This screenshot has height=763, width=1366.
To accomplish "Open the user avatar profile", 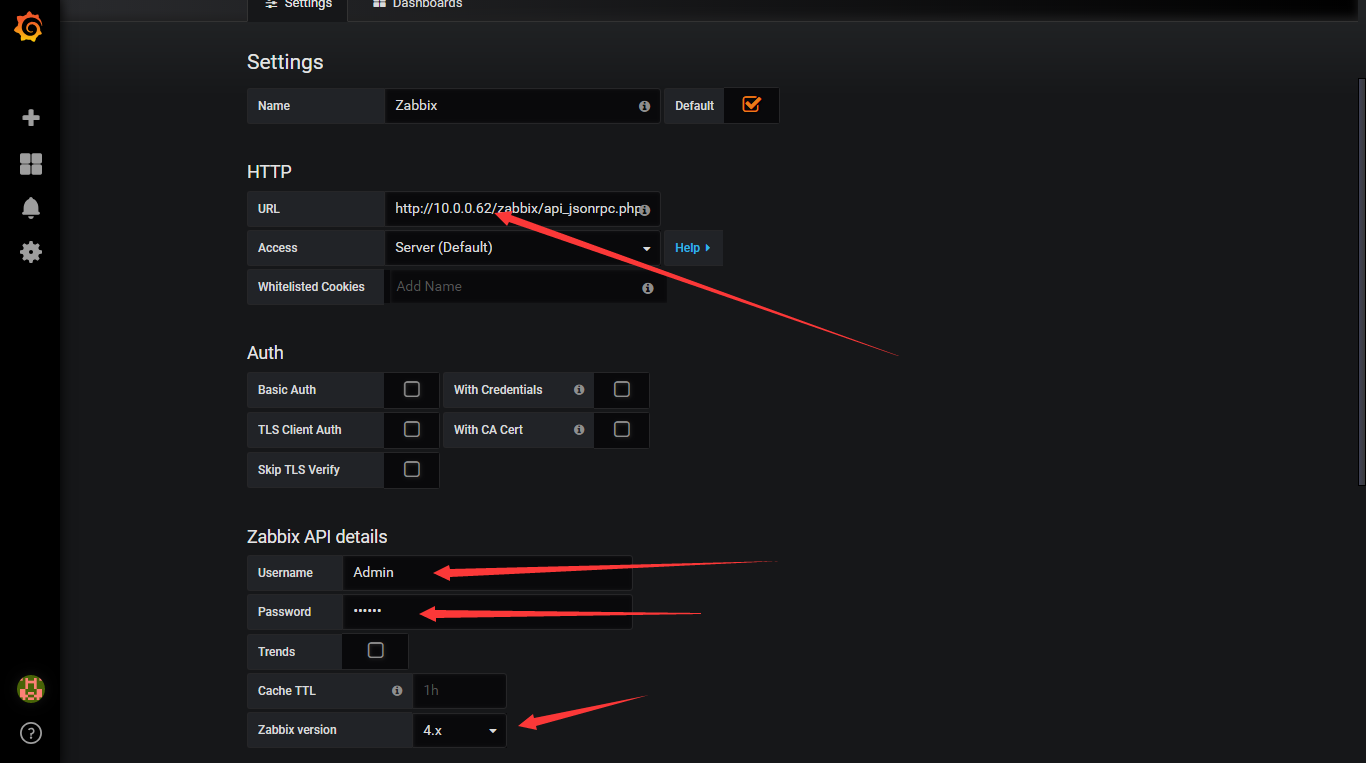I will pyautogui.click(x=31, y=689).
